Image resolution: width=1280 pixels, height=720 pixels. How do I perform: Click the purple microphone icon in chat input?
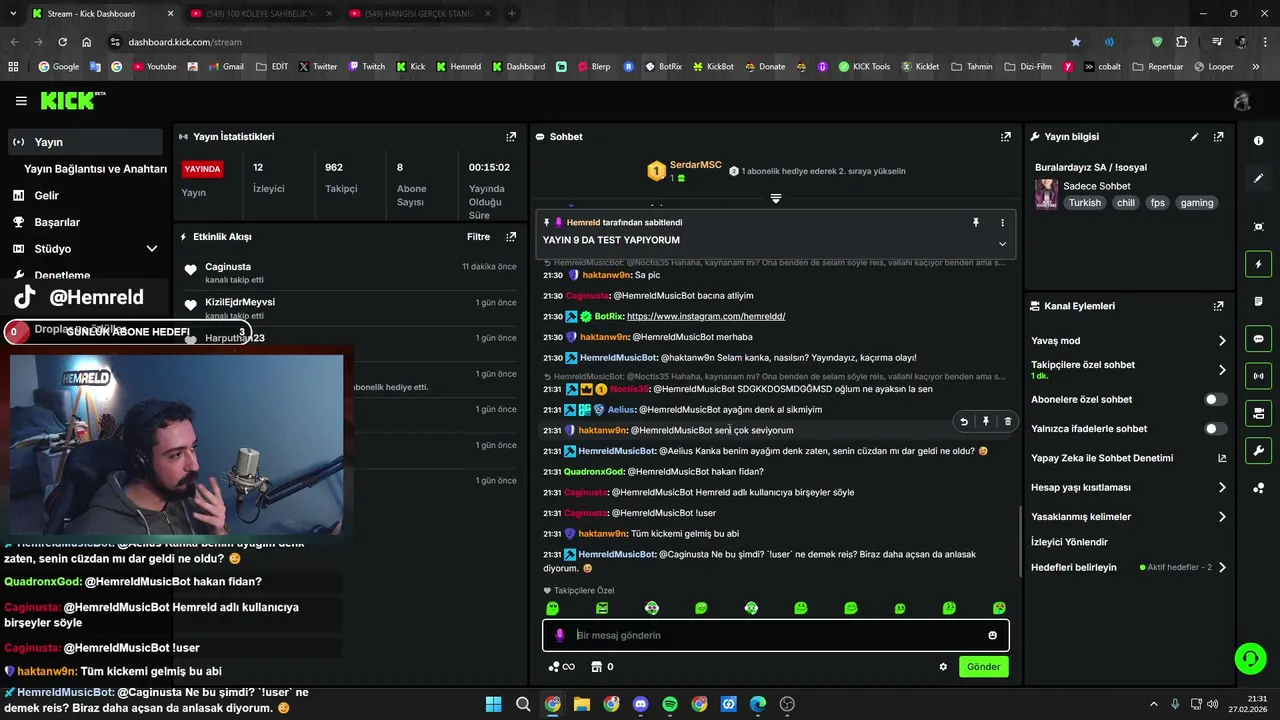(x=560, y=635)
